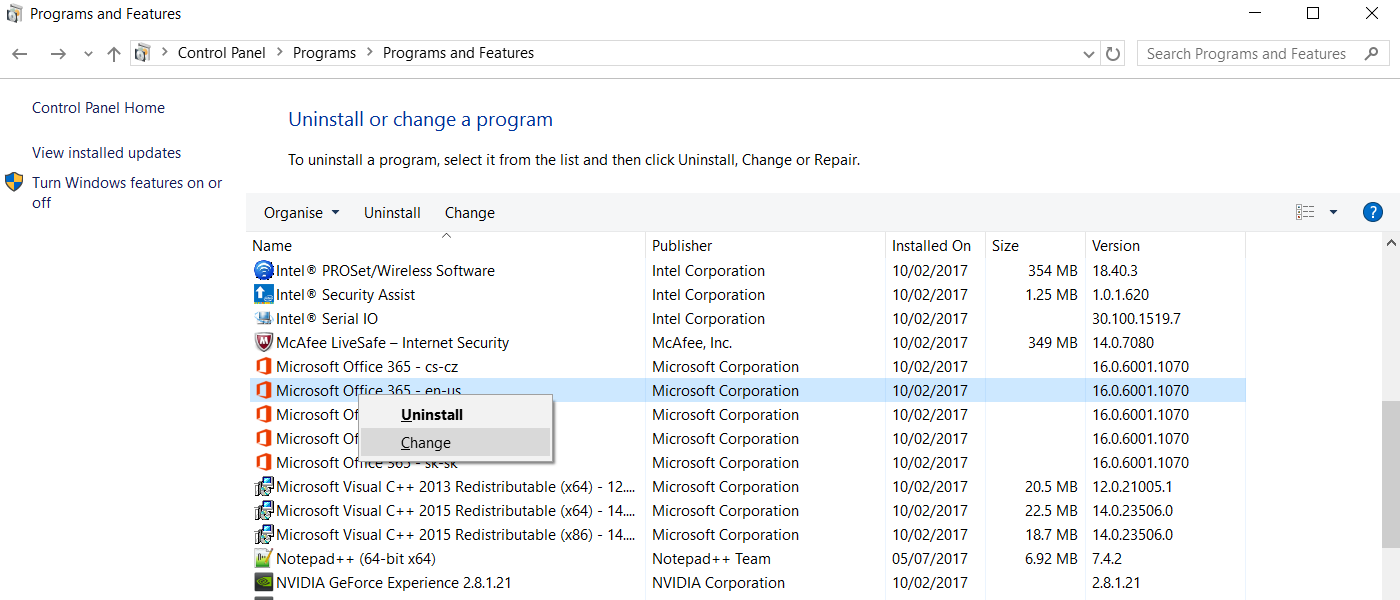Click the 05/07/2017 installed date cell
The width and height of the screenshot is (1400, 600).
(930, 559)
